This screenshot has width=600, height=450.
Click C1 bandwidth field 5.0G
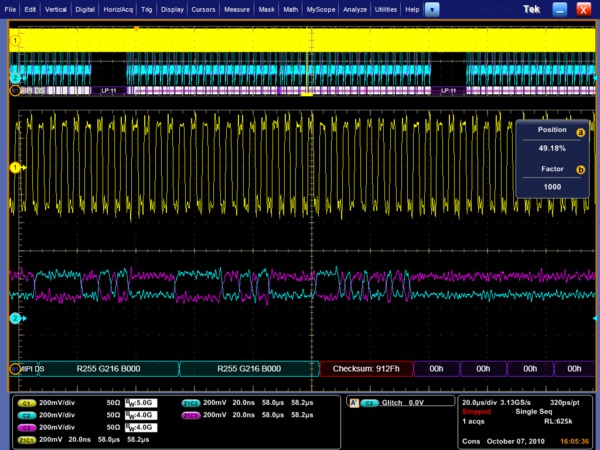click(x=141, y=403)
